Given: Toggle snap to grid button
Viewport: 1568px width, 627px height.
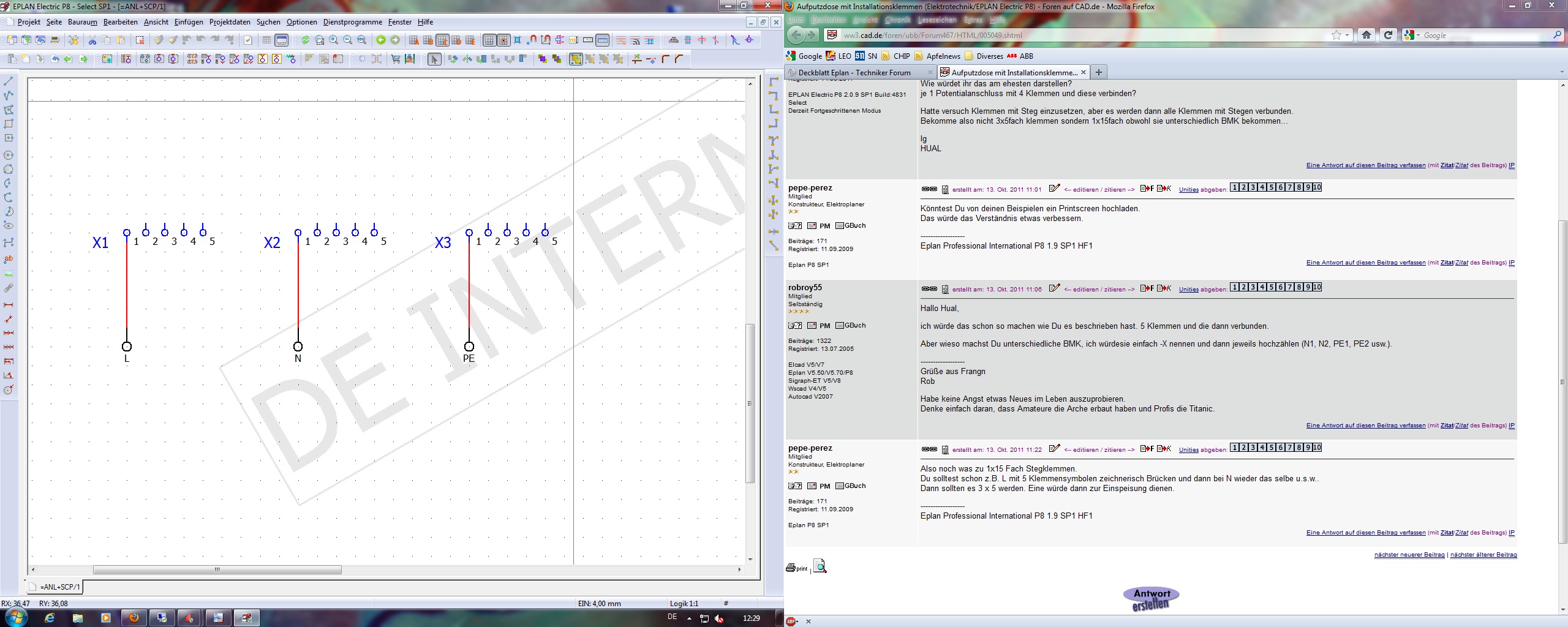Looking at the screenshot, I should pos(503,40).
